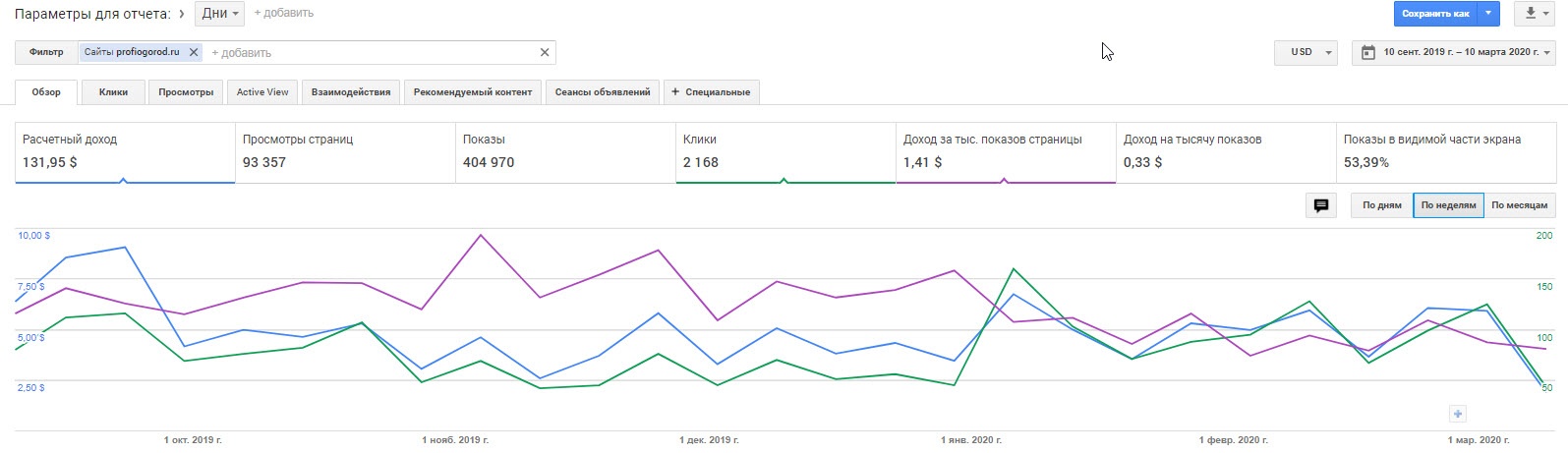The height and width of the screenshot is (453, 1568).
Task: Click the calendar icon in date range
Action: pos(1367,52)
